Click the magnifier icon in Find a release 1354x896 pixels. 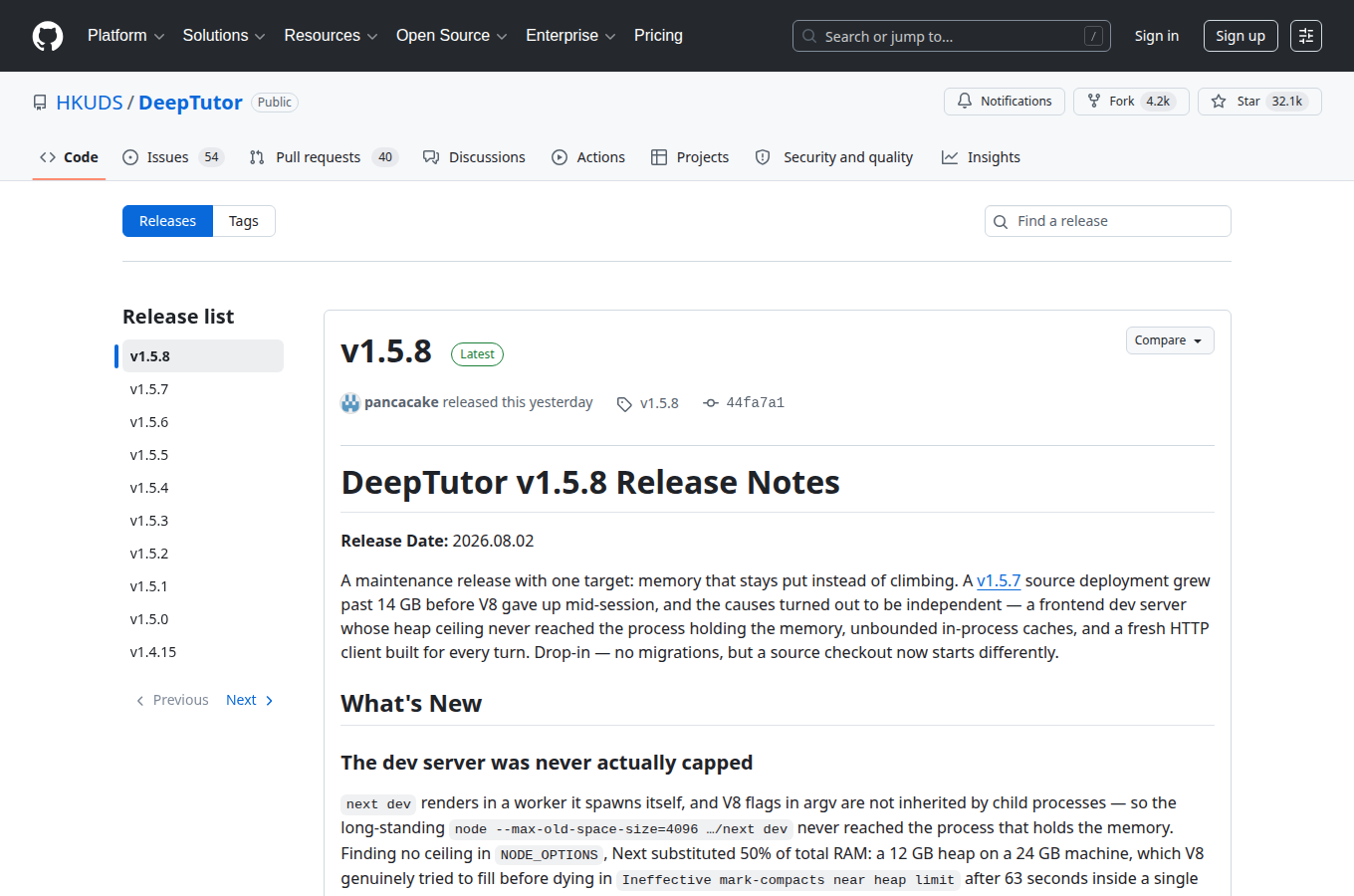(x=1001, y=221)
